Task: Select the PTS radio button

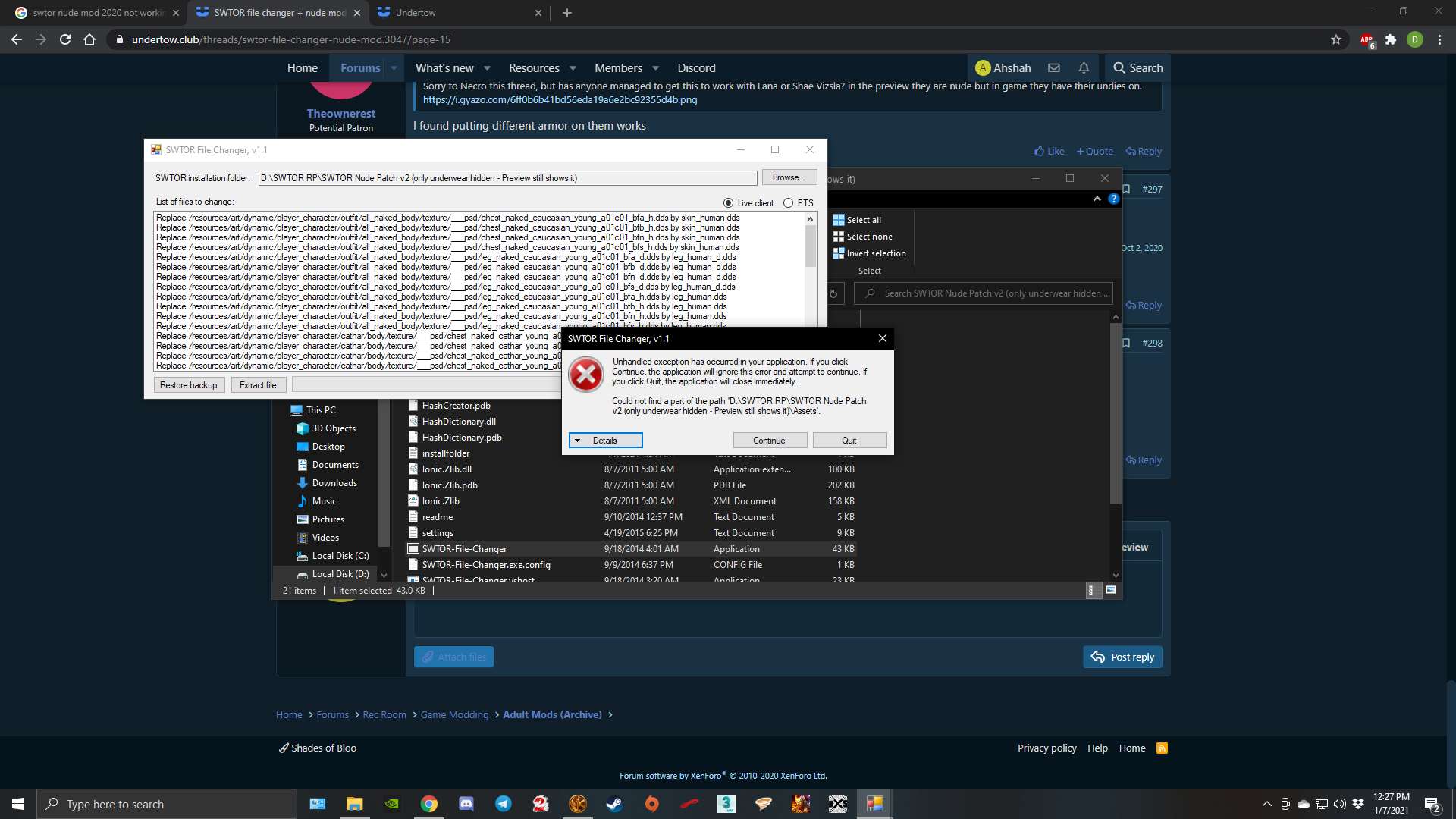Action: coord(789,203)
